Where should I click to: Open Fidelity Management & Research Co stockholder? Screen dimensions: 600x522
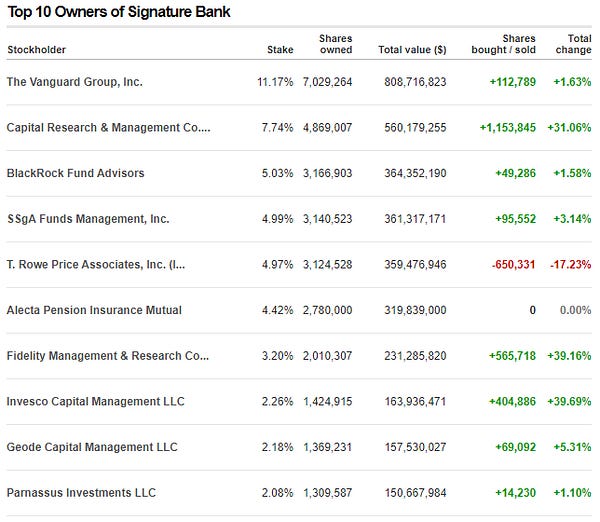[x=108, y=356]
